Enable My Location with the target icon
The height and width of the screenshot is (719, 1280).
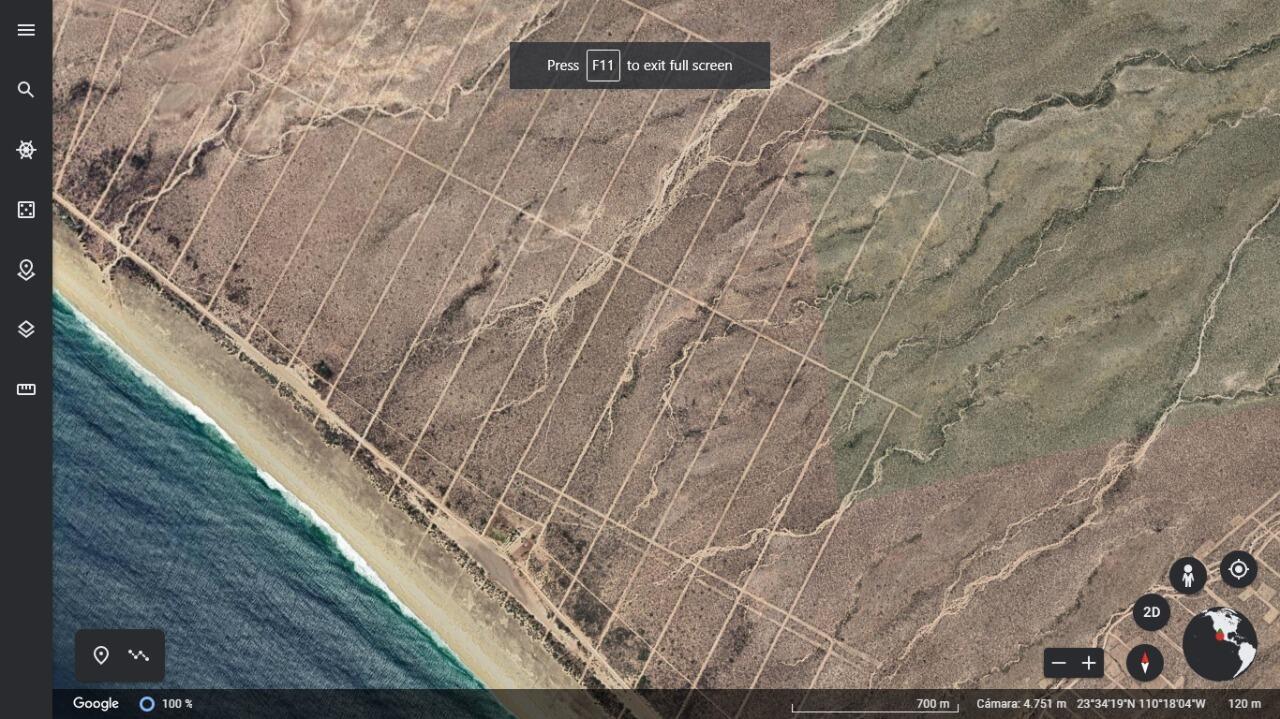pyautogui.click(x=1238, y=570)
